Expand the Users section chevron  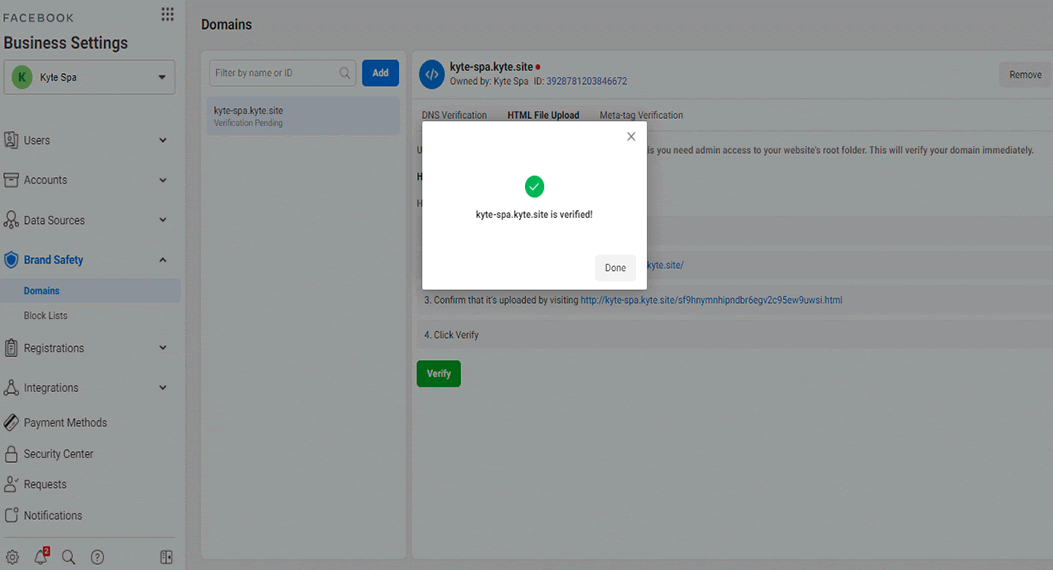[x=163, y=140]
